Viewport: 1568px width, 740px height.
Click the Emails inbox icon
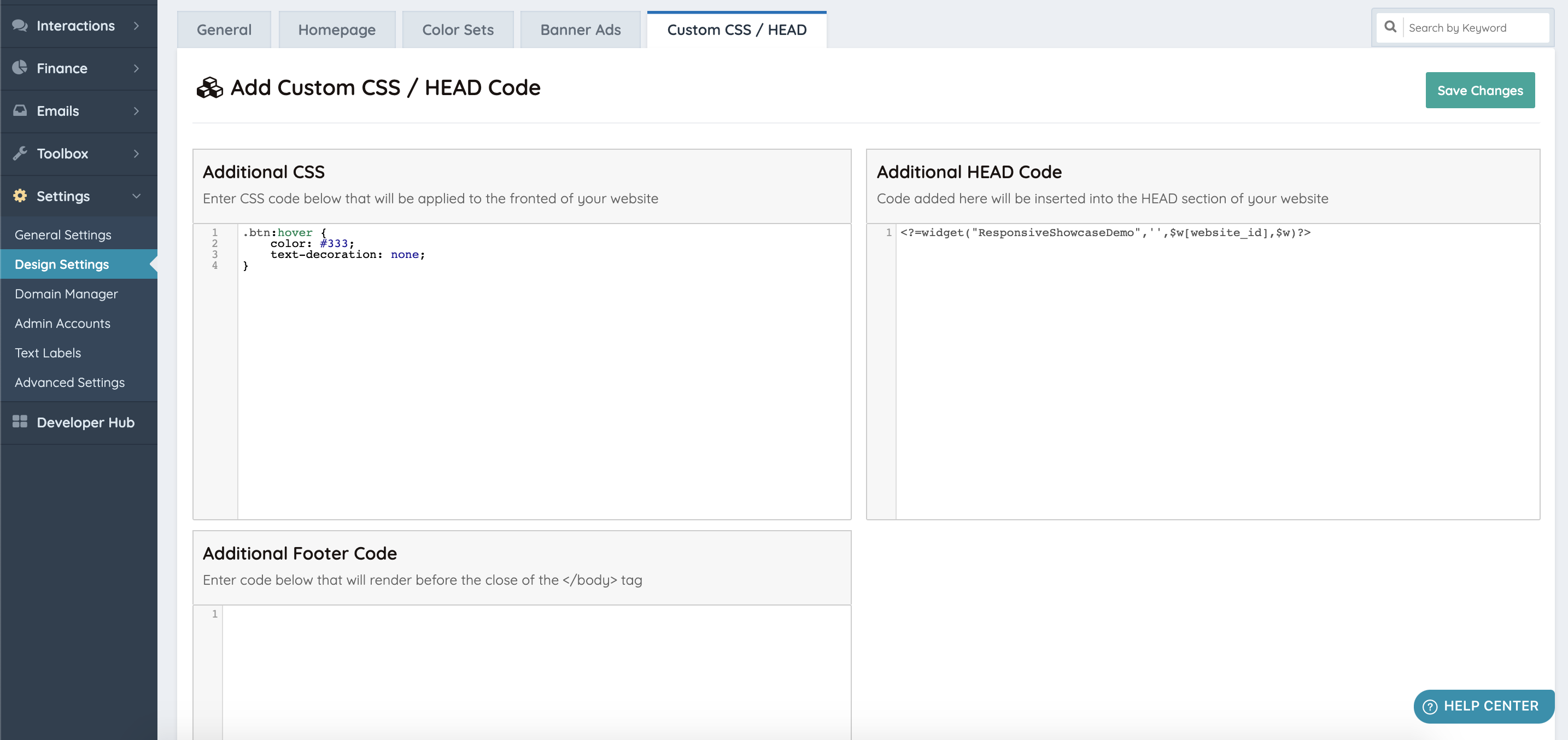tap(20, 110)
